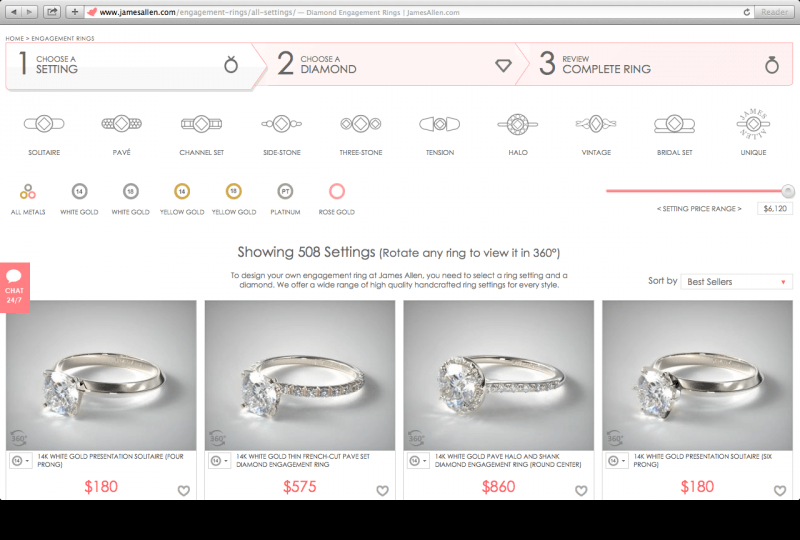Click the diamond icon in Choose a Diamond step
This screenshot has width=800, height=540.
(503, 65)
